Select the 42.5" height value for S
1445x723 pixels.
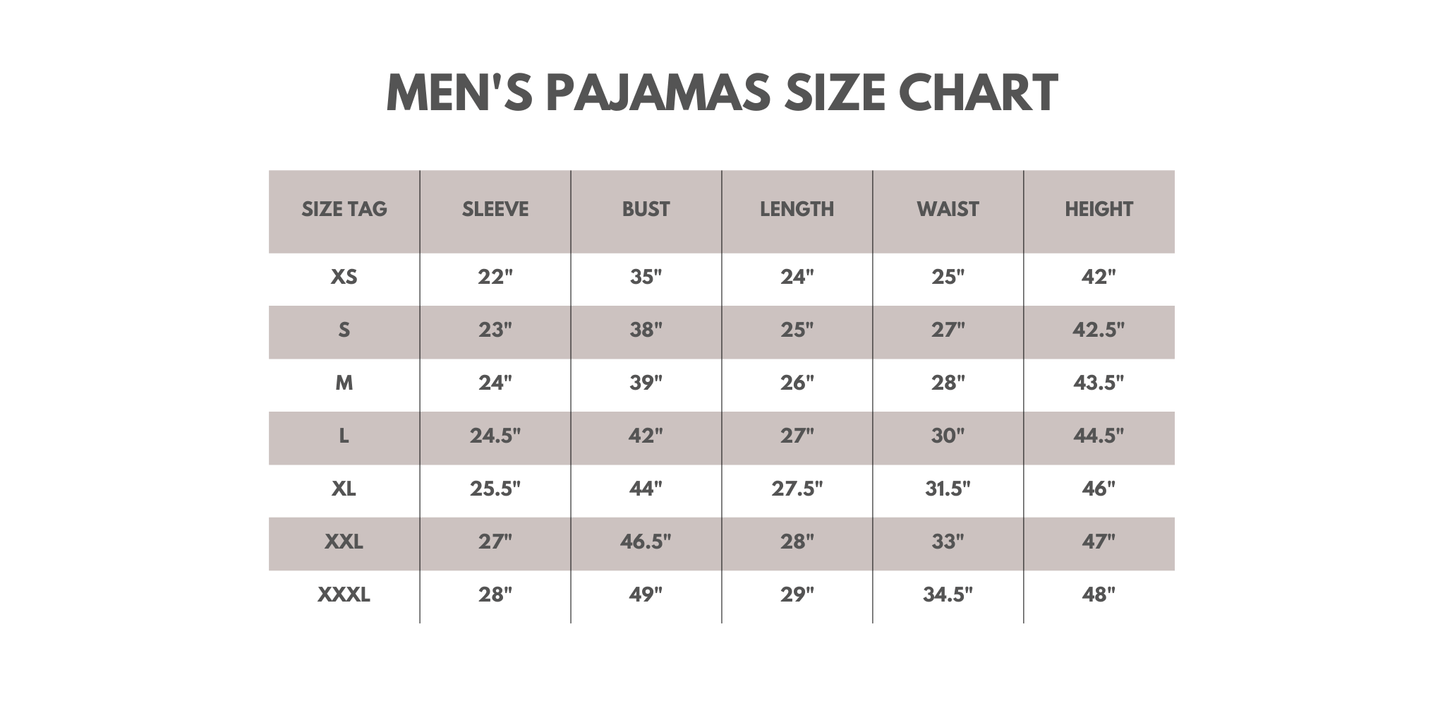point(1098,330)
